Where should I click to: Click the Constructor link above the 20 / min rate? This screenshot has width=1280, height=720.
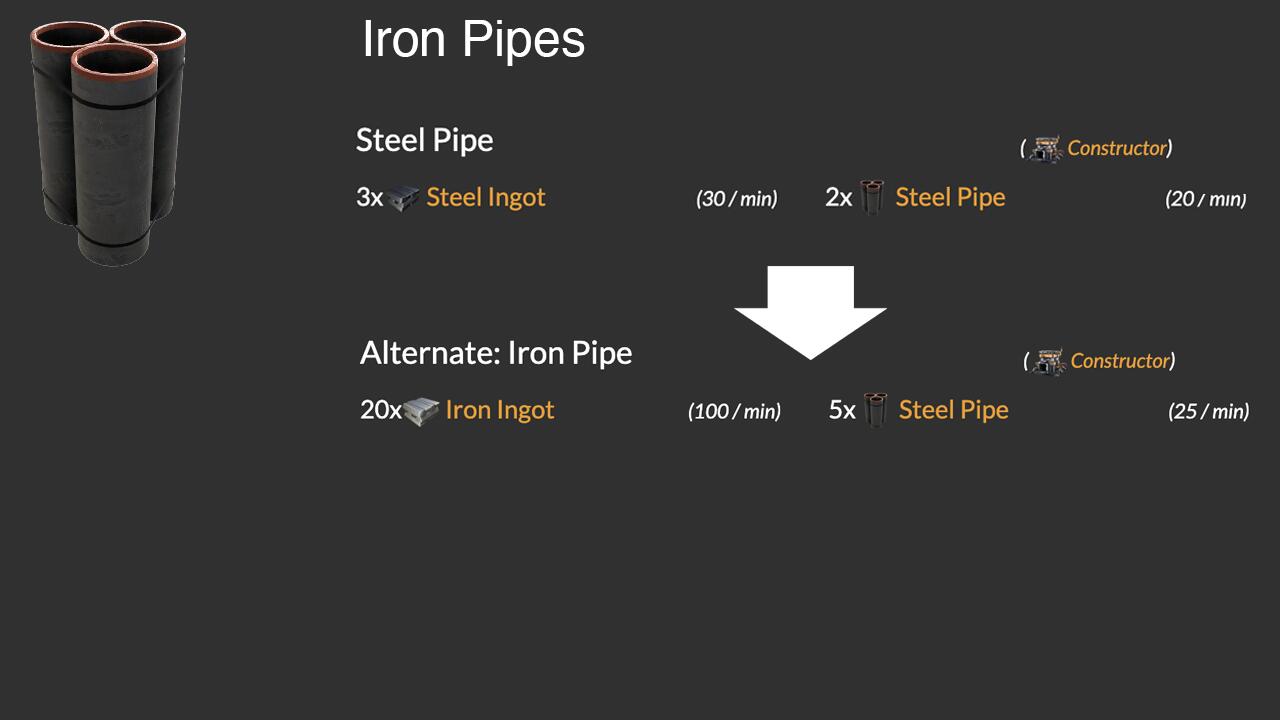[x=1117, y=148]
